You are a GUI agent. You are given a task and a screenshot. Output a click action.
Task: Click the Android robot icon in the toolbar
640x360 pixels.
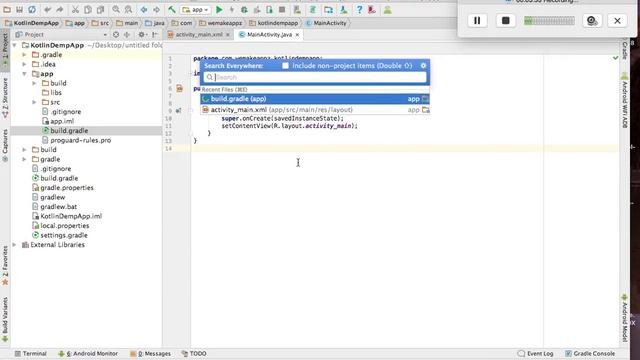[x=387, y=9]
